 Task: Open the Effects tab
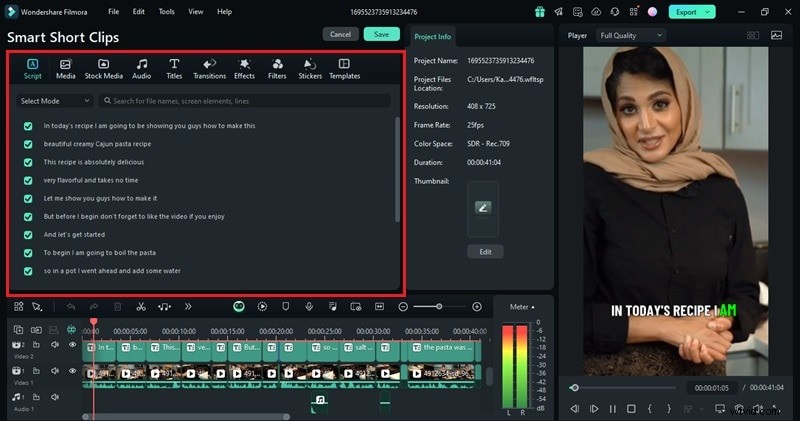tap(244, 69)
